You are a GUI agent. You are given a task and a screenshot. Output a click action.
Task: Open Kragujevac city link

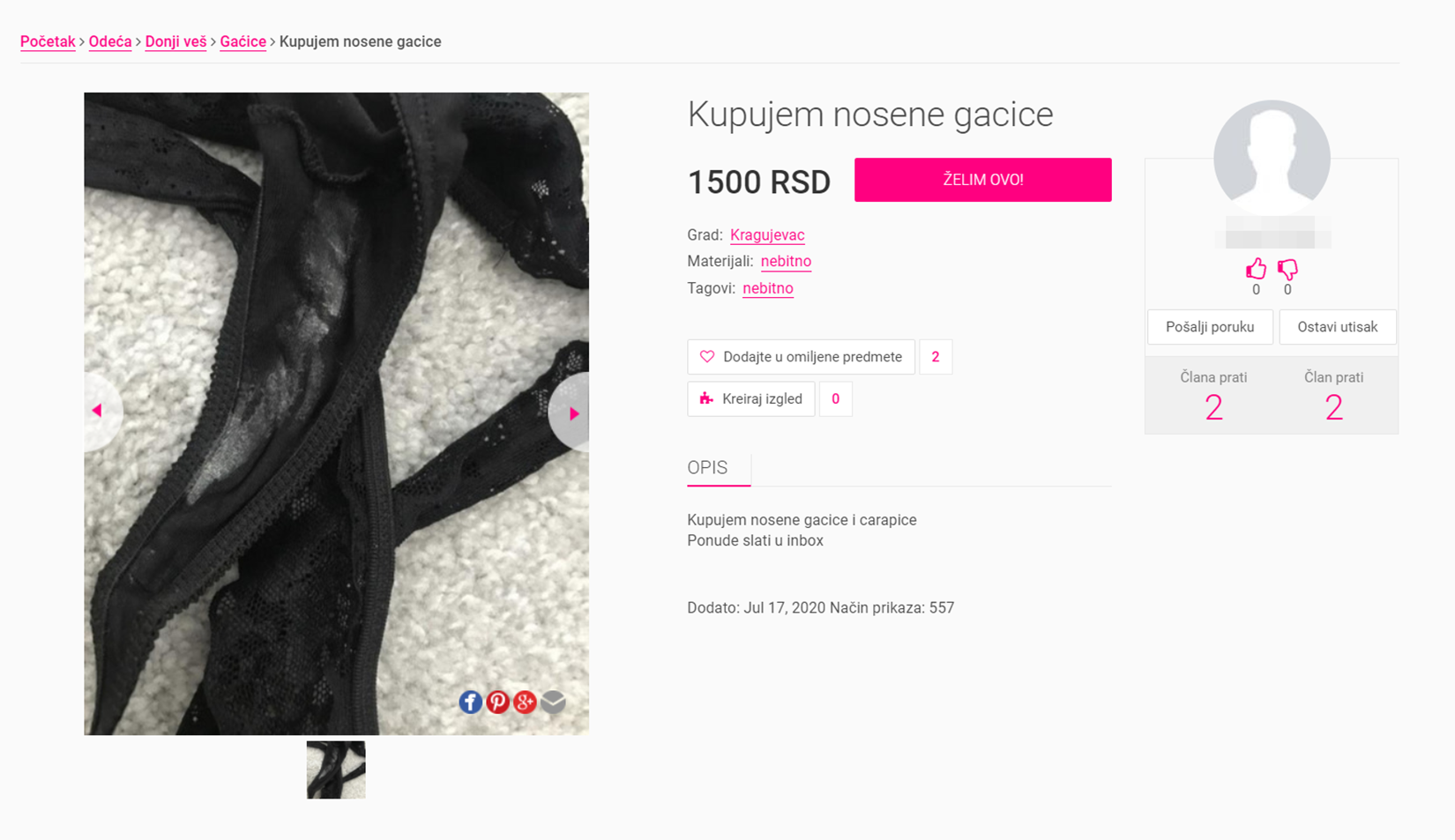(767, 235)
